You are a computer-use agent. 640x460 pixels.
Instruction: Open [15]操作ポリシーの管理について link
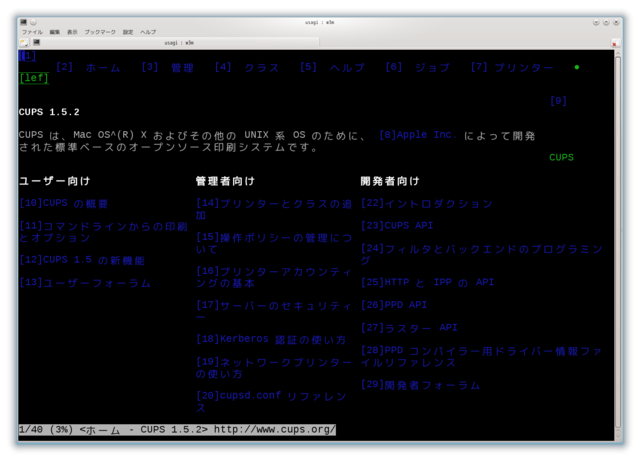point(274,243)
